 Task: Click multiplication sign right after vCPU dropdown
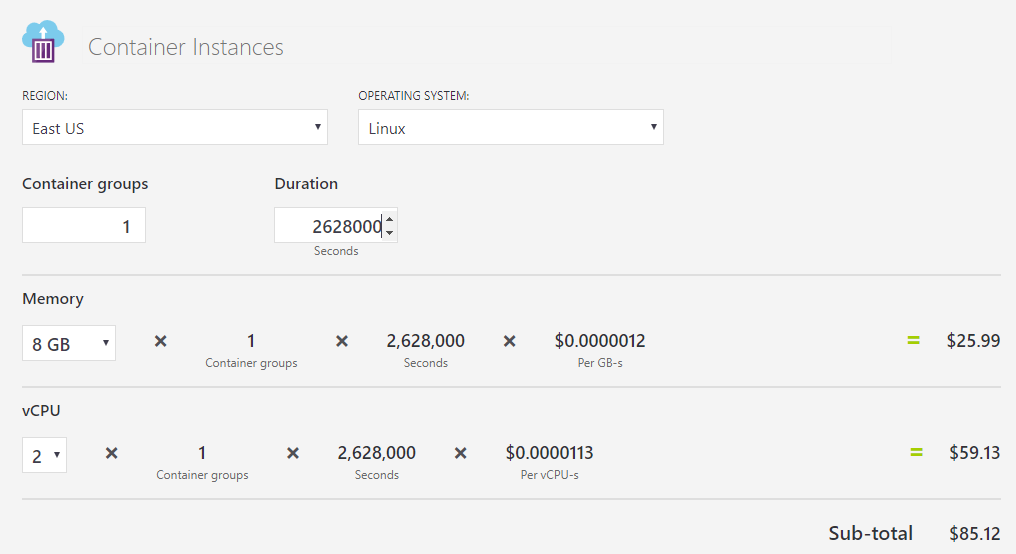[112, 453]
